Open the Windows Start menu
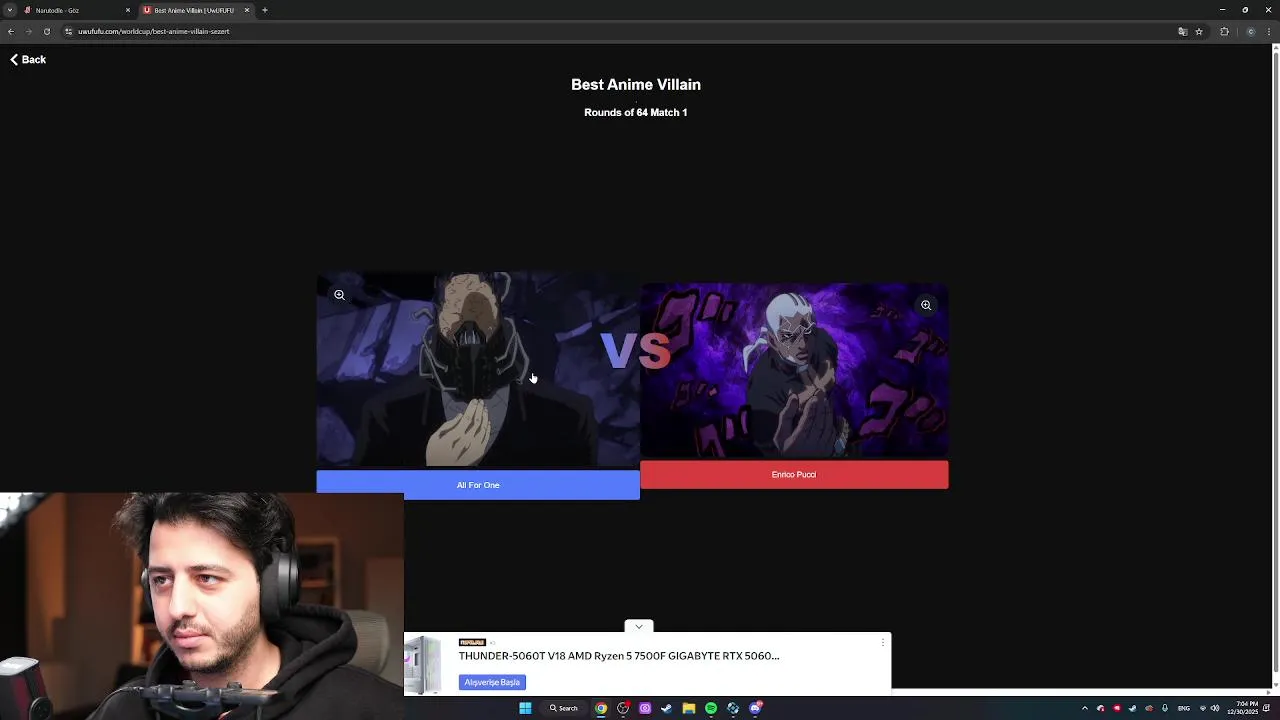 [525, 708]
